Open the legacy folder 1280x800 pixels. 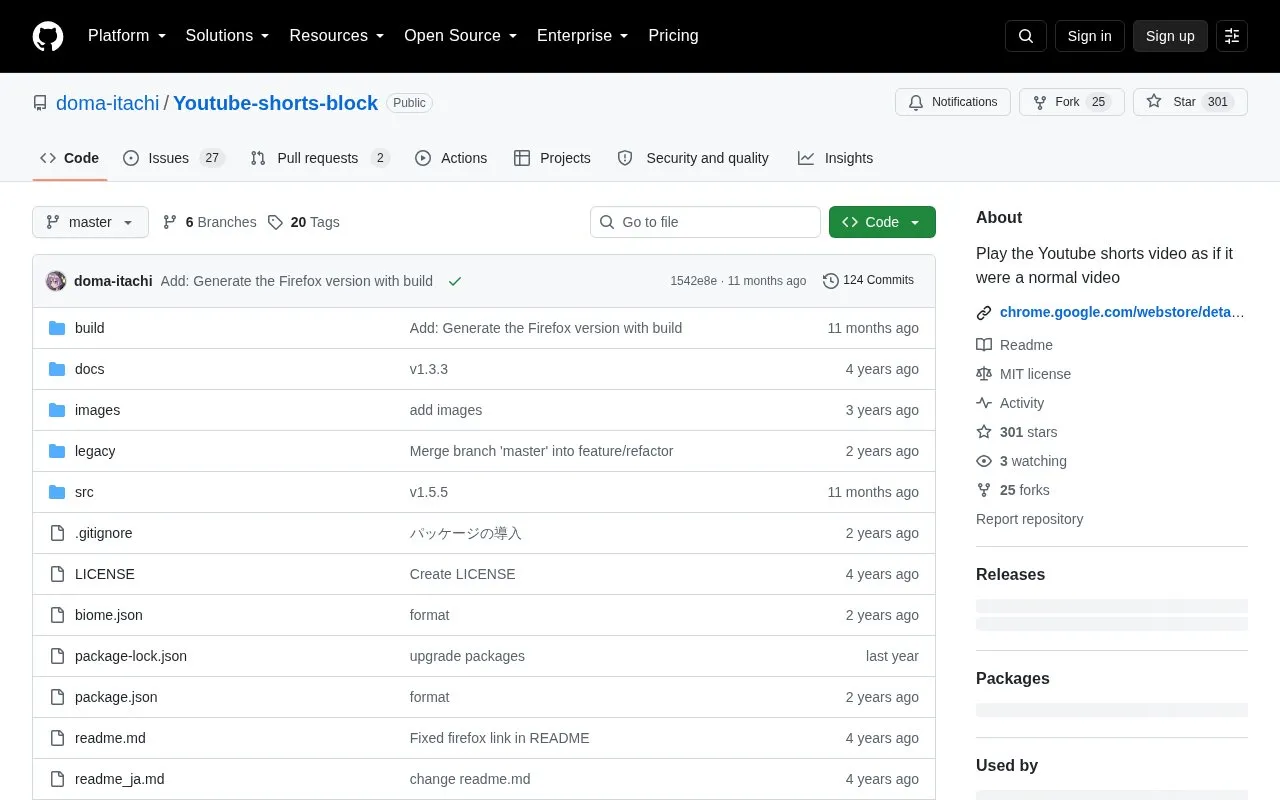95,451
